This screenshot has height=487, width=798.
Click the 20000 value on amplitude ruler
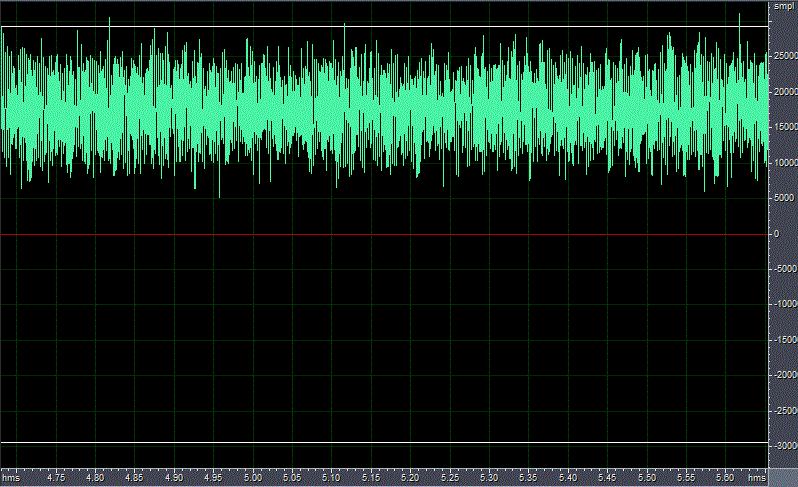[x=783, y=92]
